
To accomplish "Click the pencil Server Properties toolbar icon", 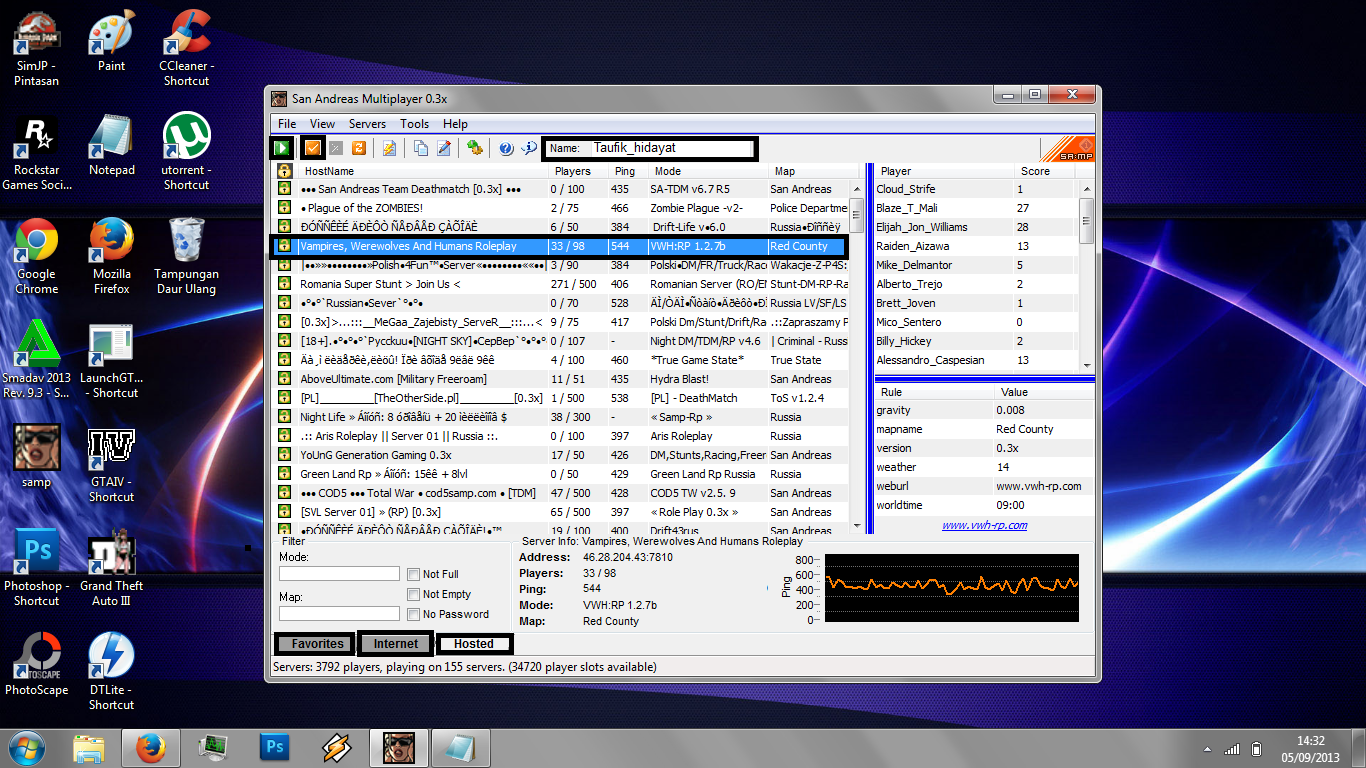I will pos(444,148).
